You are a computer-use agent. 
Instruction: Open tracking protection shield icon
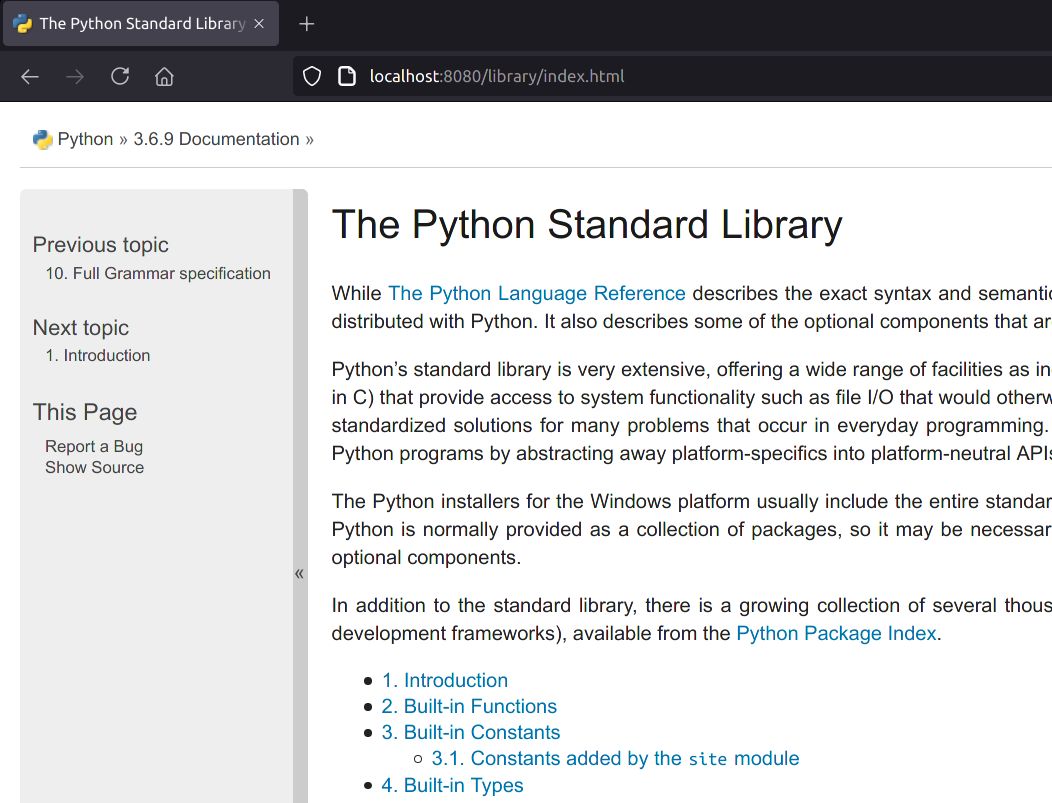tap(312, 76)
